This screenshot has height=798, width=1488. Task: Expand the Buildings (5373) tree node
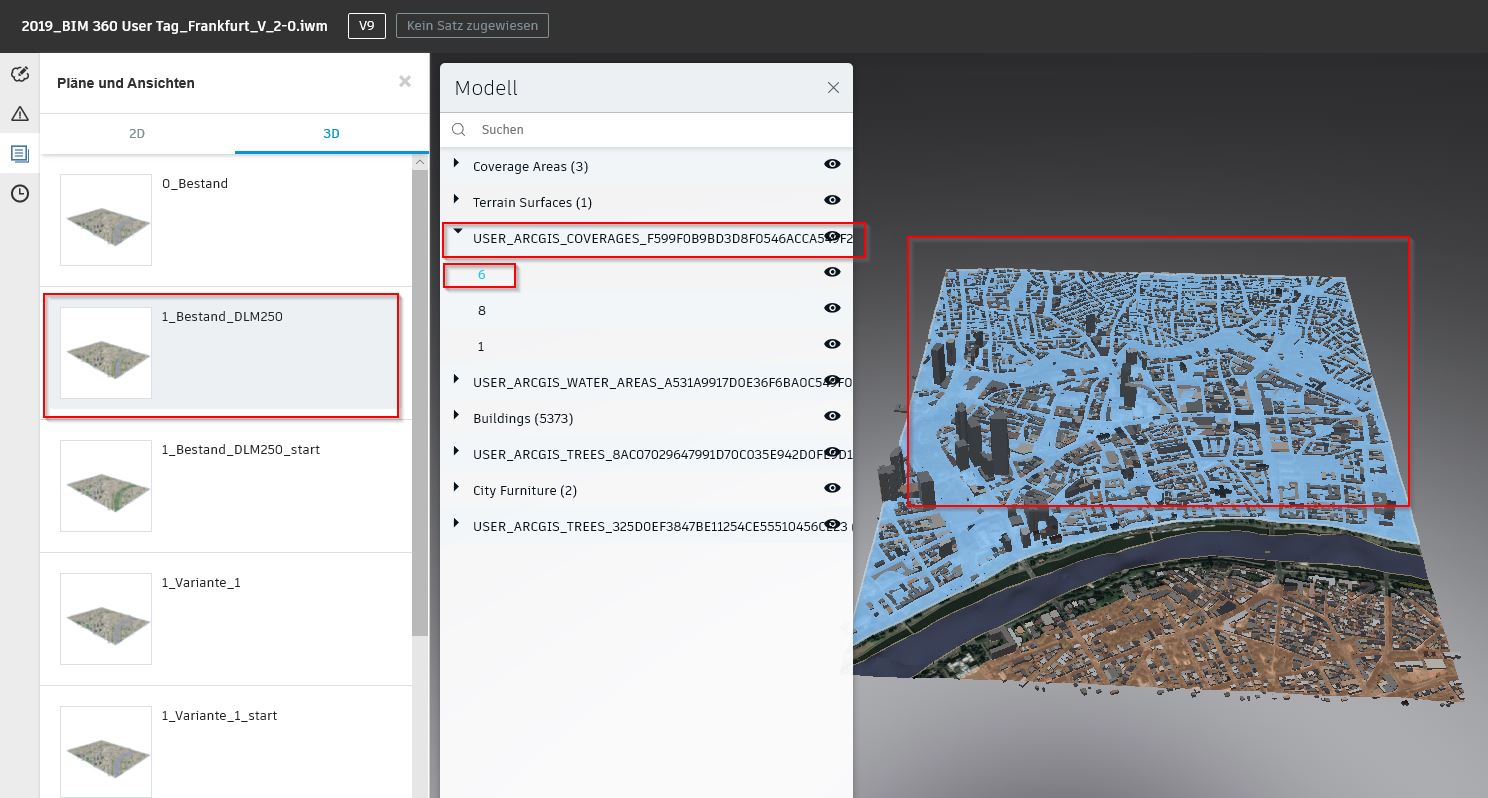click(456, 417)
